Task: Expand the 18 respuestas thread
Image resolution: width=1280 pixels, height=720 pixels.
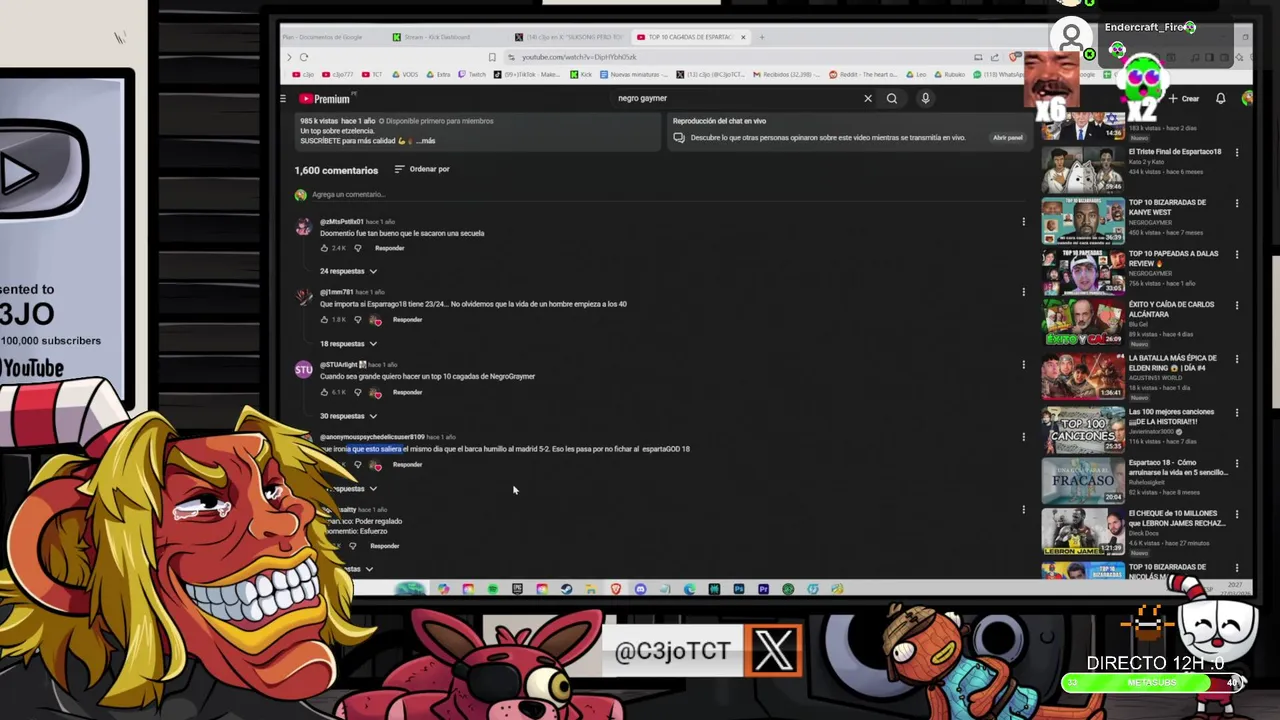Action: coord(348,343)
